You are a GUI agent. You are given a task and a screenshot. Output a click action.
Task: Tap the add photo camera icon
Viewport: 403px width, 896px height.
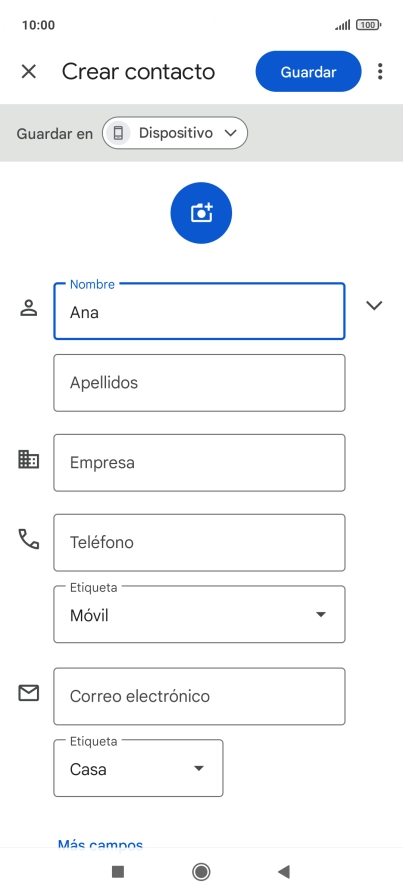201,213
